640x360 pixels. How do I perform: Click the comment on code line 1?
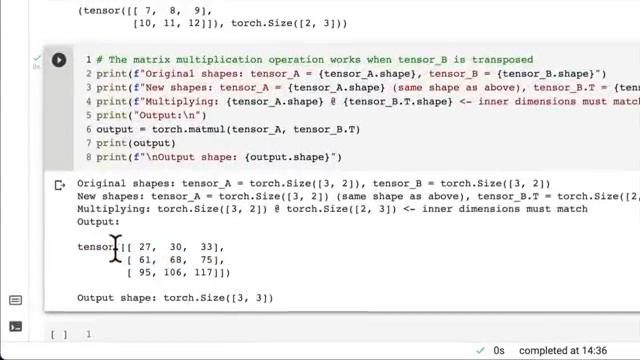click(314, 60)
